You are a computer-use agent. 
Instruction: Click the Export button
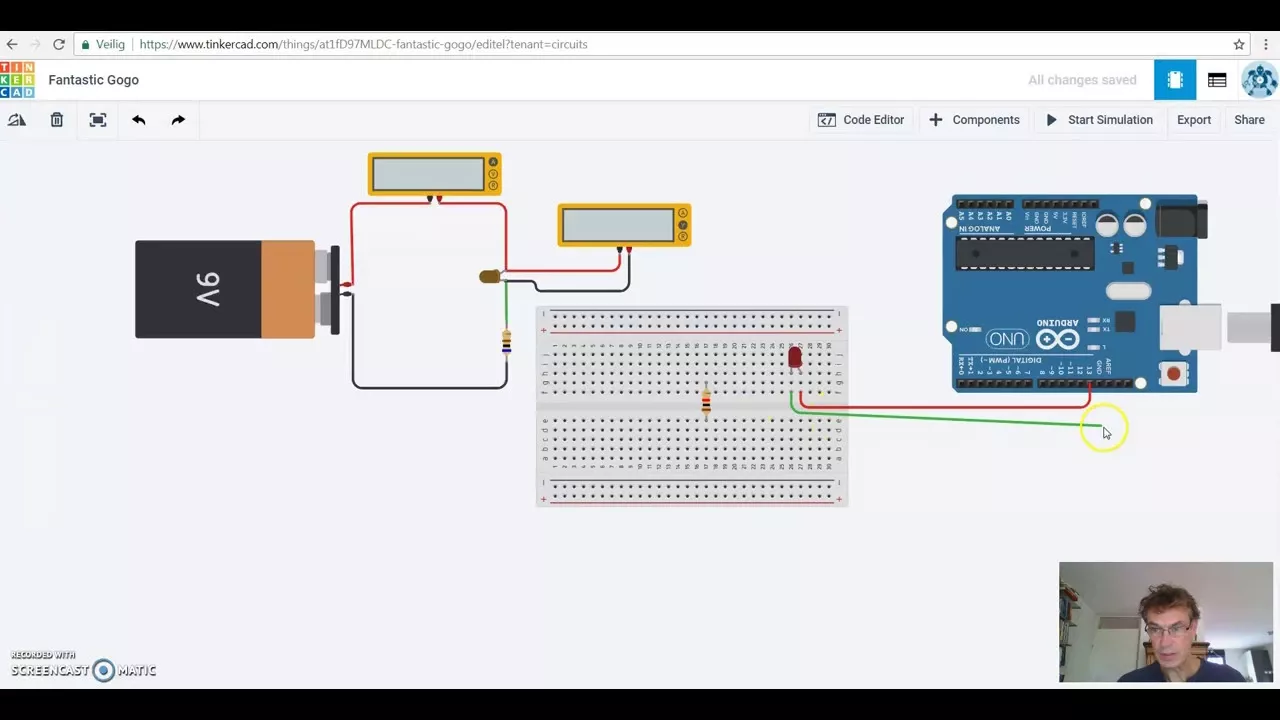[x=1193, y=120]
